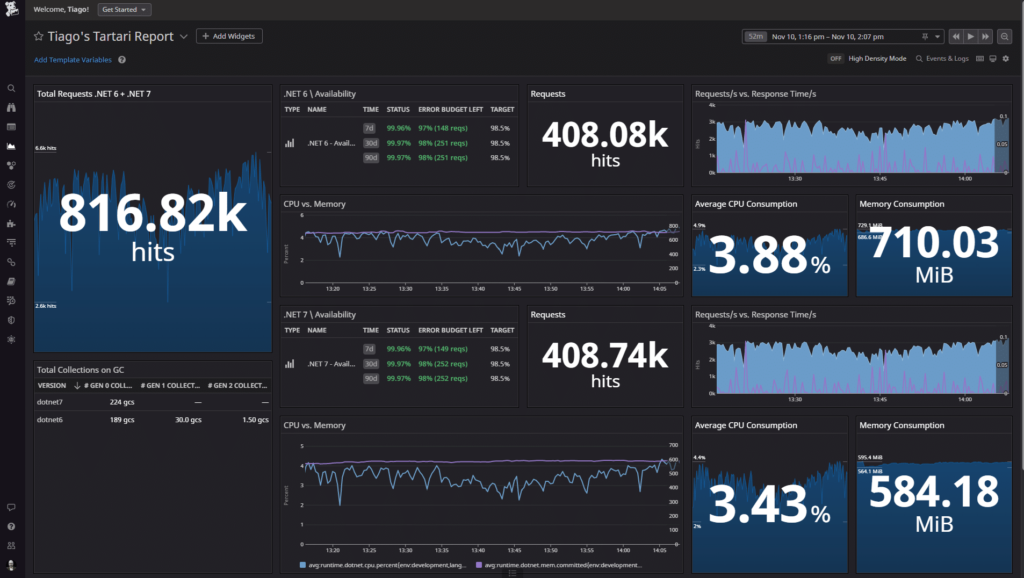Open the time range picker dropdown arrow

(937, 36)
